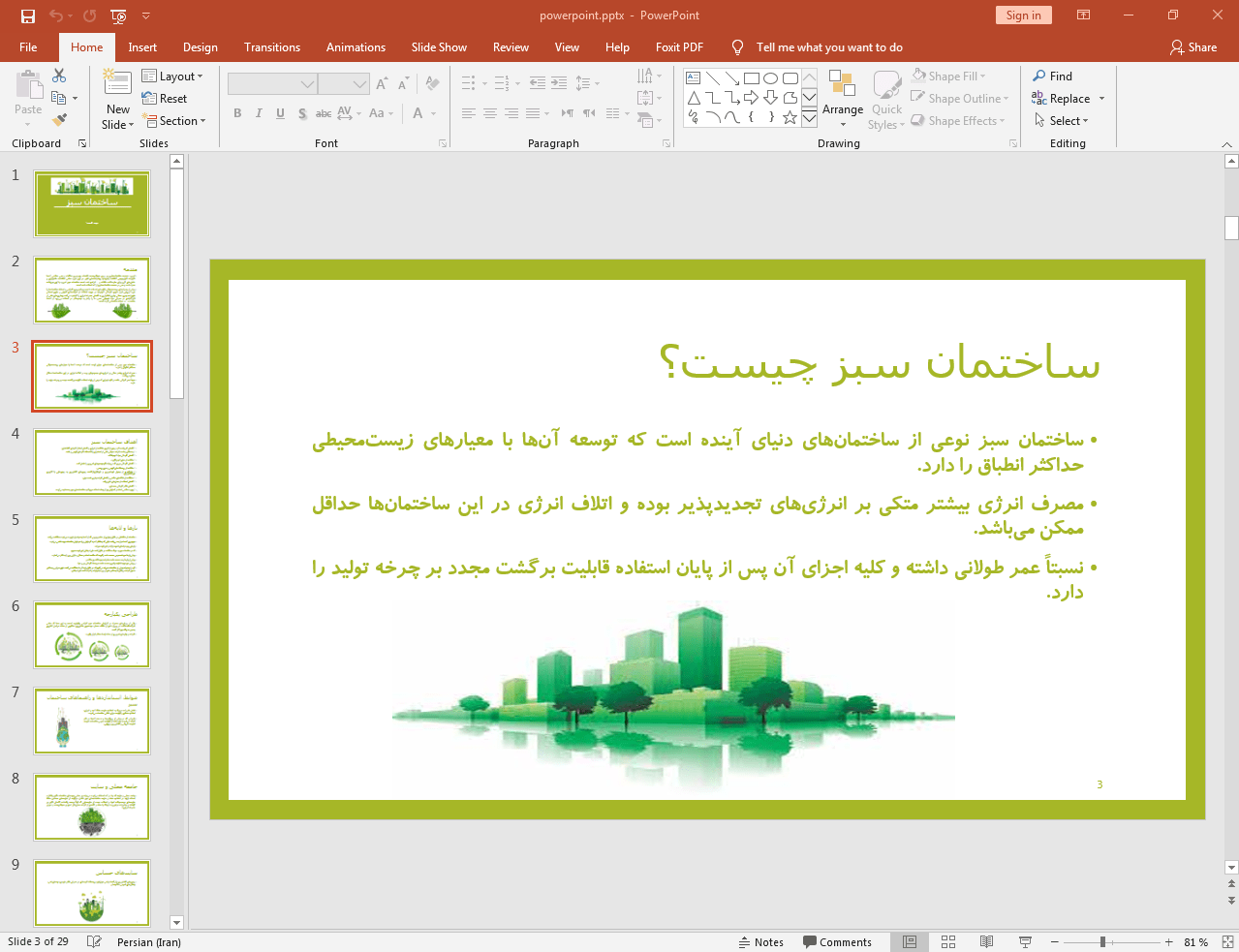Expand the Select dropdown in Editing
Image resolution: width=1239 pixels, height=952 pixels.
(1062, 121)
